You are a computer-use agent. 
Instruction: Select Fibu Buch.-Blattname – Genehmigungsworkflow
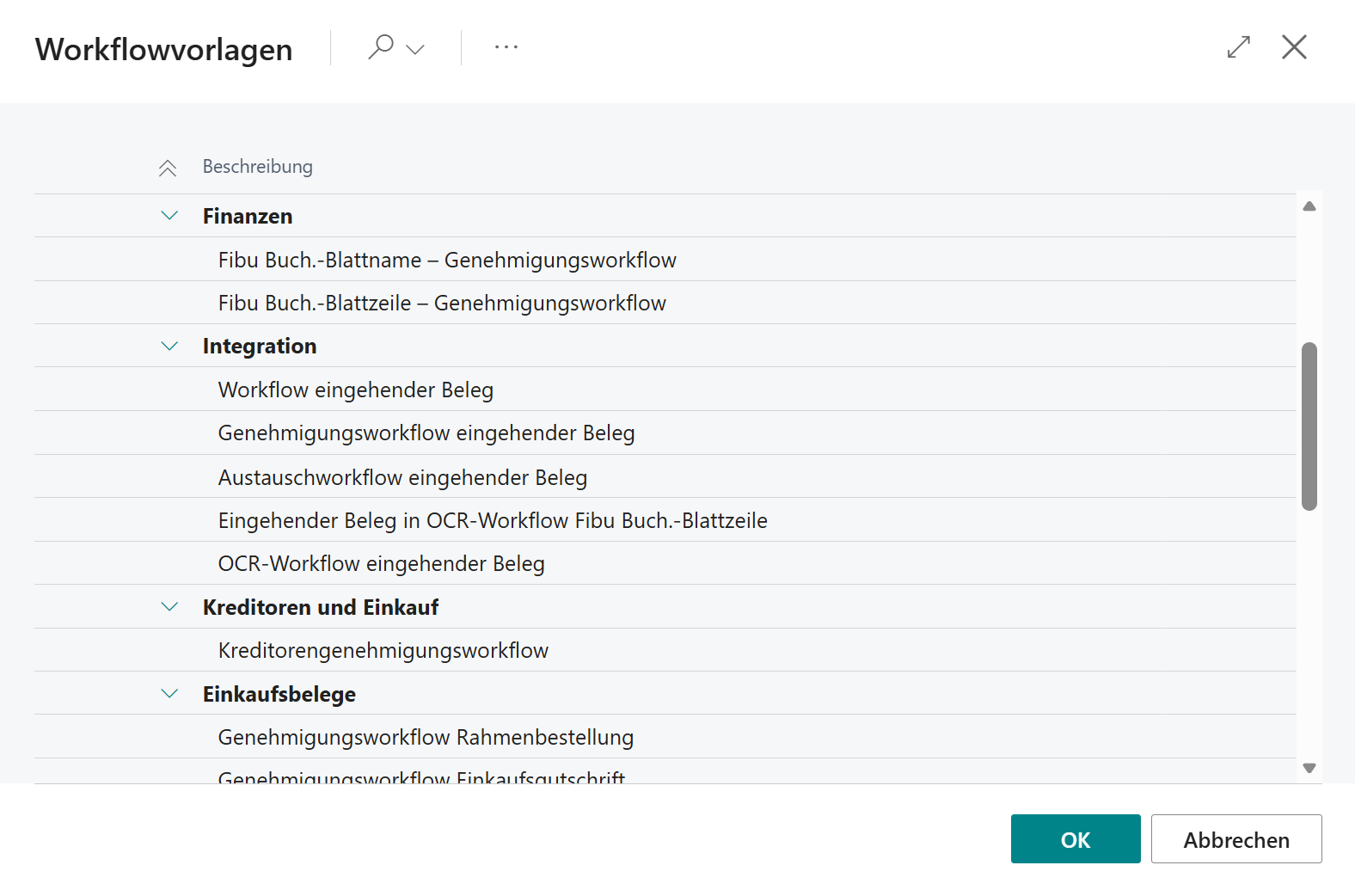(x=665, y=260)
